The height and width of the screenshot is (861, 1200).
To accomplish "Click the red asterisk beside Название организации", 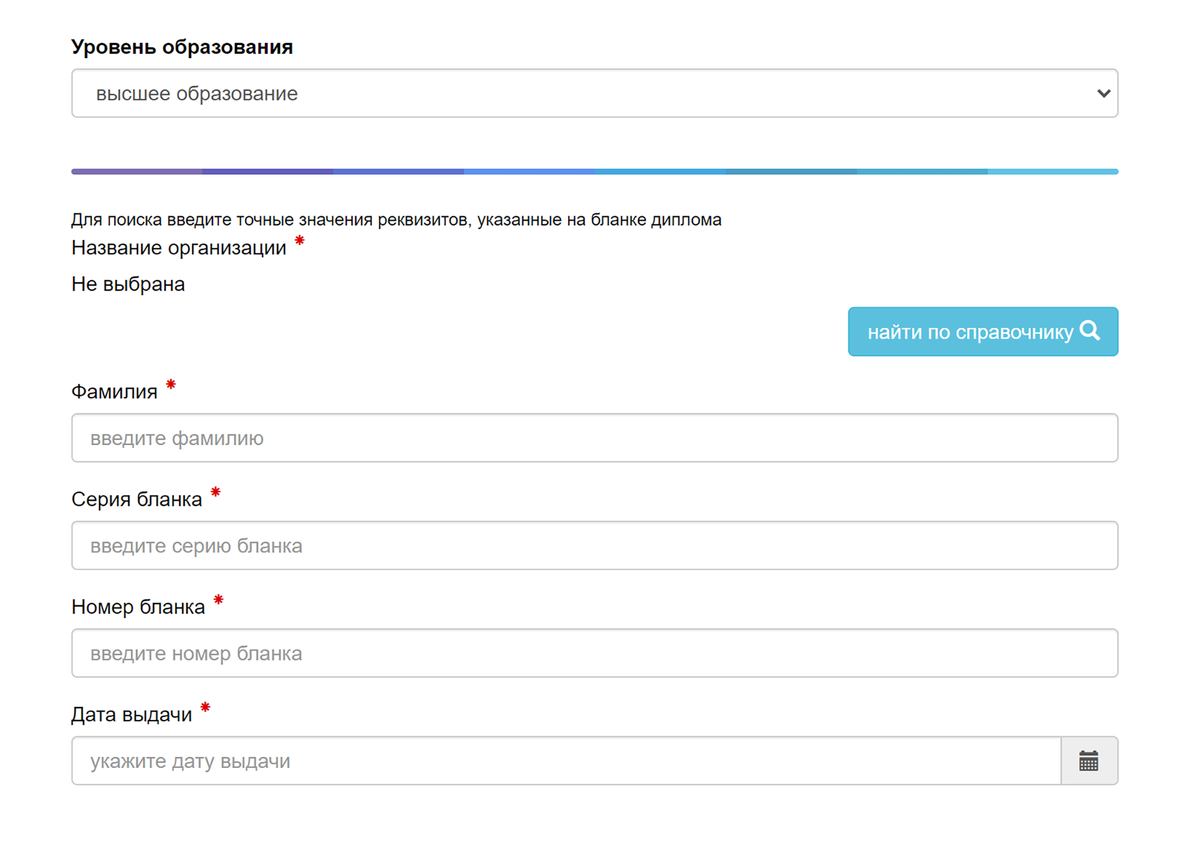I will tap(300, 242).
